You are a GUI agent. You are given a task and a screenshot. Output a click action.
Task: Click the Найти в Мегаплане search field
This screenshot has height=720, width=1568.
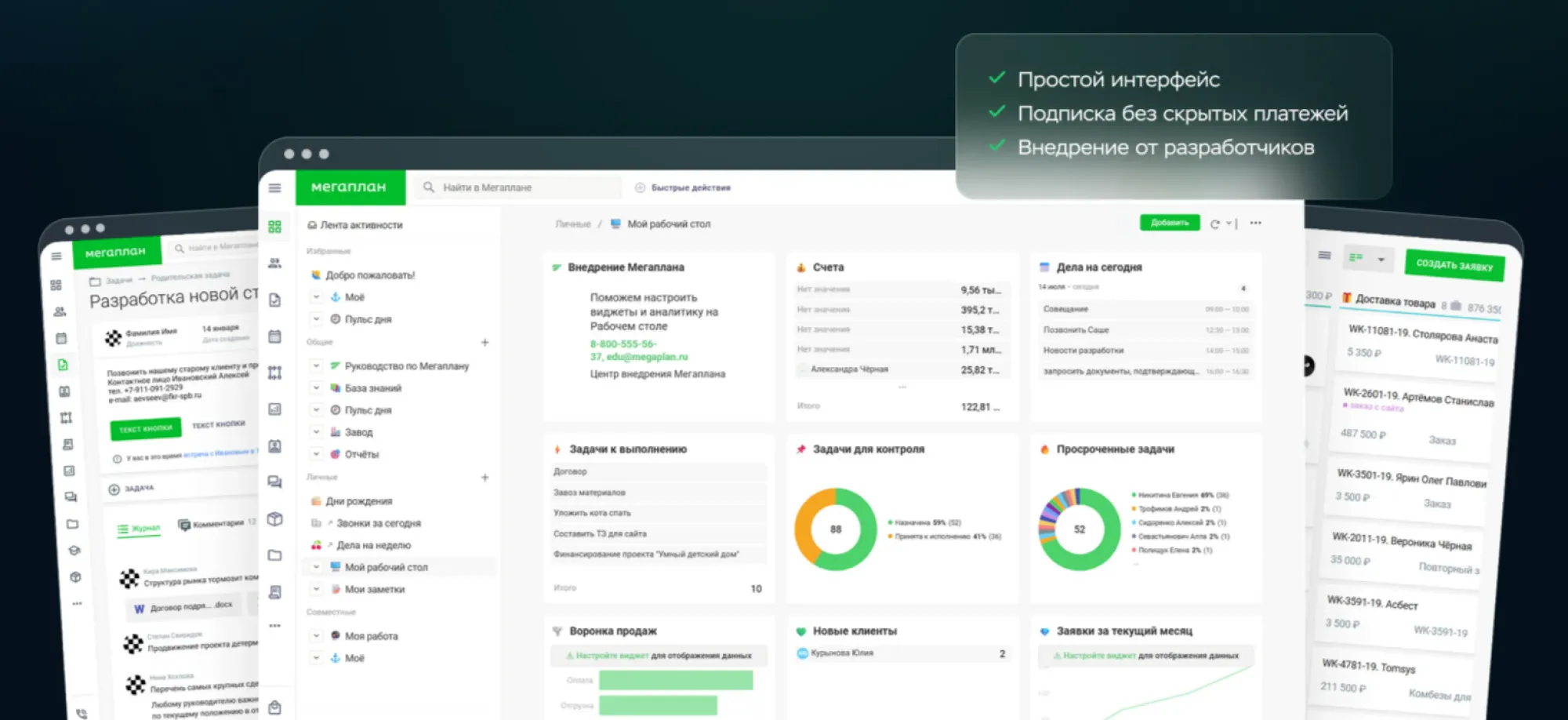point(517,187)
